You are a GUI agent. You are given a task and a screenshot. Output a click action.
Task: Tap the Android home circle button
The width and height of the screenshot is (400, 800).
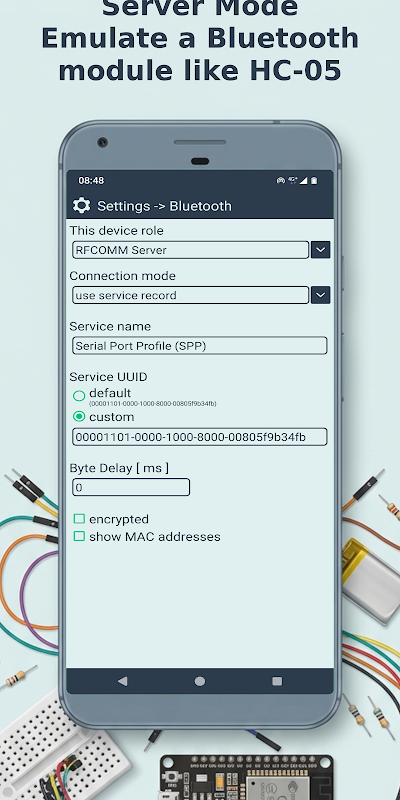tap(200, 681)
